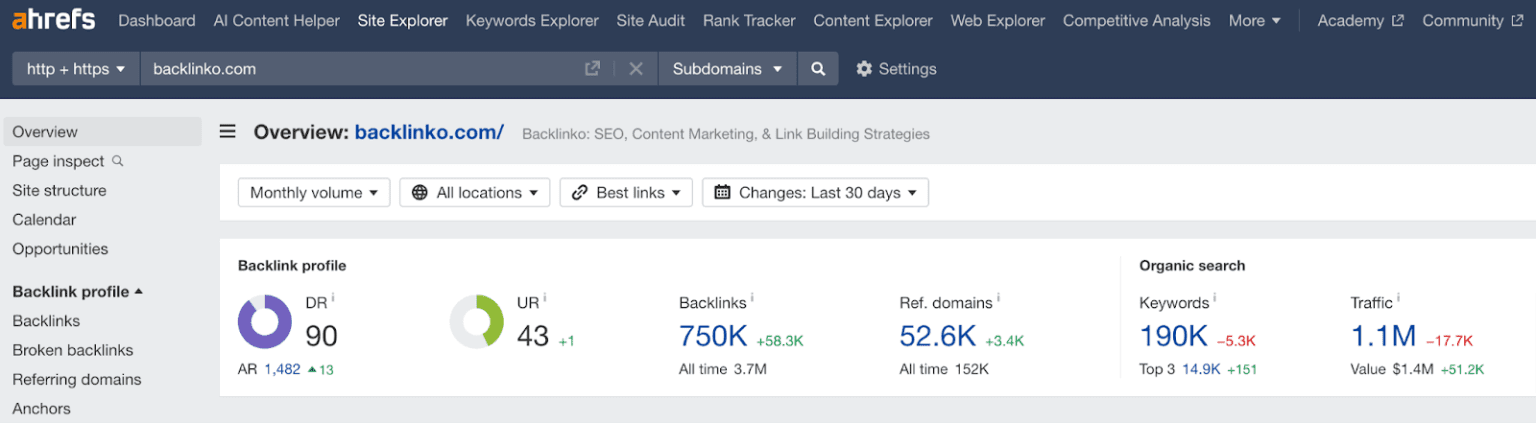Open Broken backlinks in the sidebar
Image resolution: width=1536 pixels, height=423 pixels.
[x=73, y=350]
